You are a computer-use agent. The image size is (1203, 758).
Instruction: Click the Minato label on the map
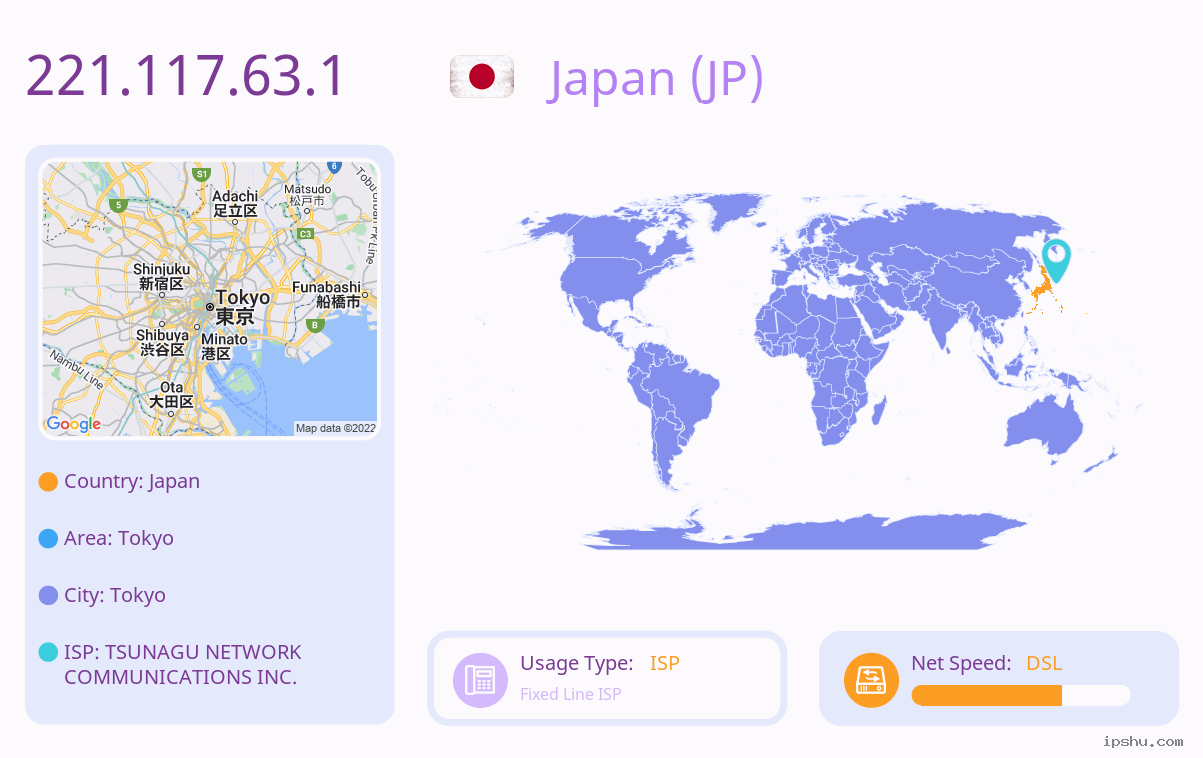point(224,347)
